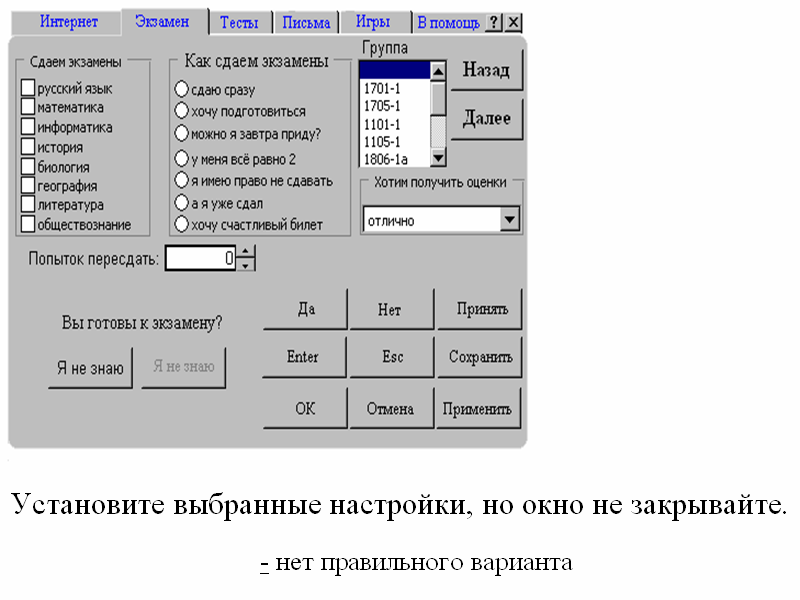Click the Enter button
This screenshot has width=800, height=600.
click(x=305, y=357)
